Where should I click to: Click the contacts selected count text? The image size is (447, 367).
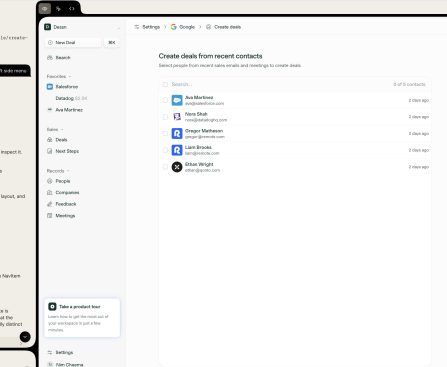(409, 84)
